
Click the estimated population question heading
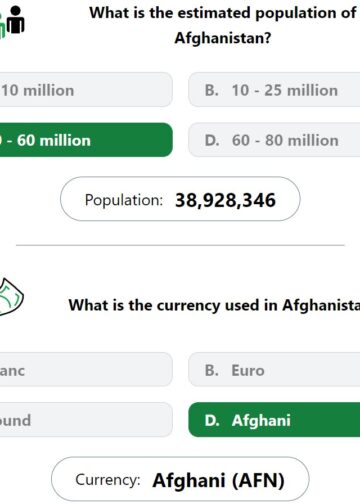point(223,25)
